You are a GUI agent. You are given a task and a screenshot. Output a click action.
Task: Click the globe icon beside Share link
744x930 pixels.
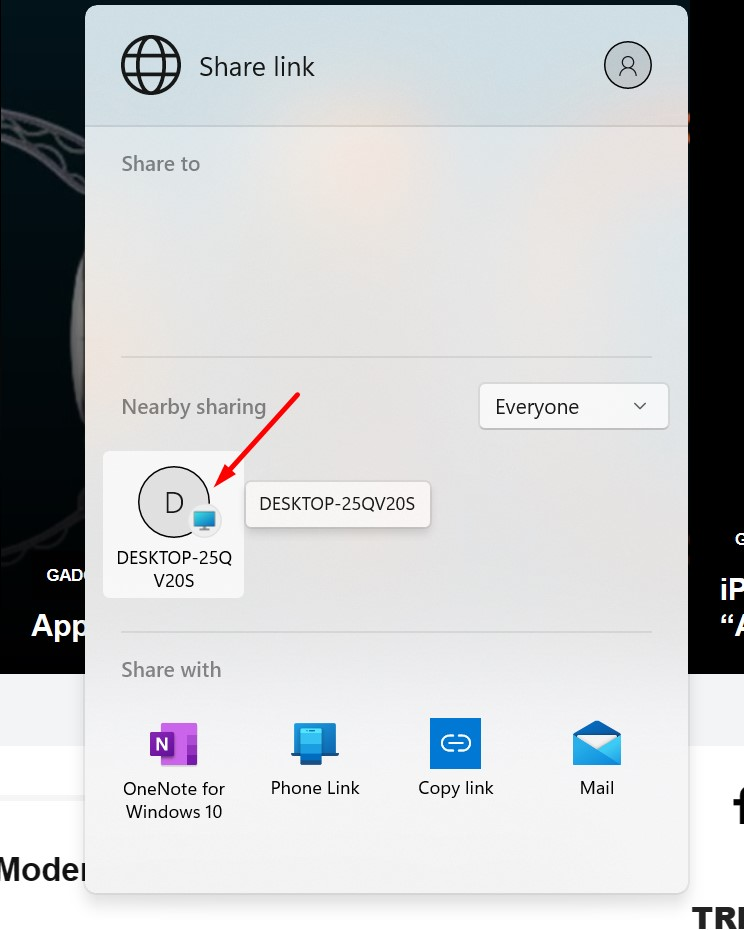(x=151, y=66)
